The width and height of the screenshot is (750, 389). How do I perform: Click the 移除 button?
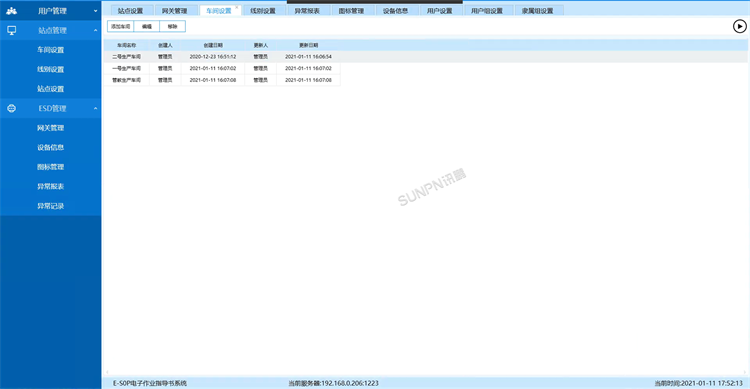(173, 26)
